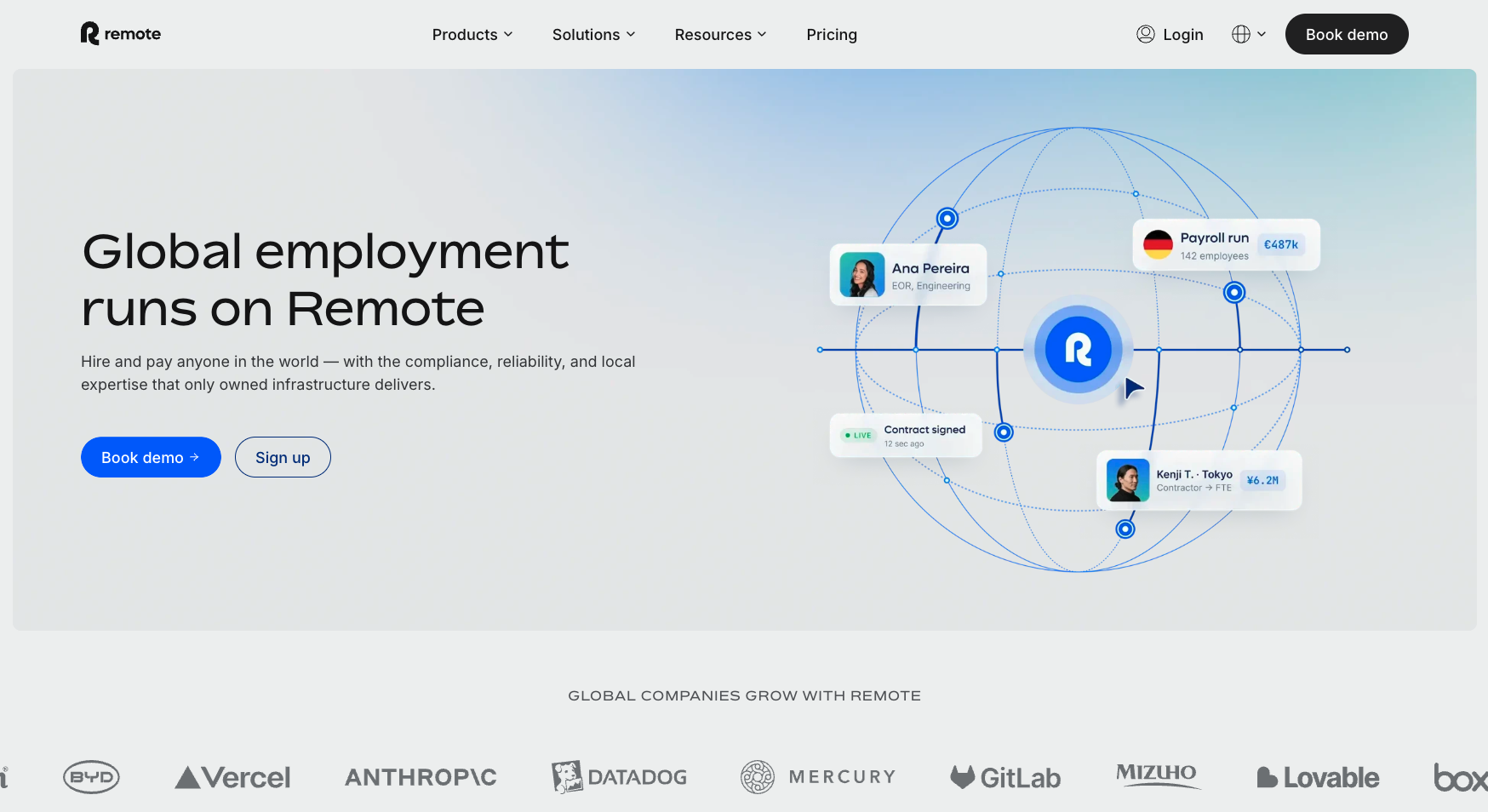Click the Vercel logo
The height and width of the screenshot is (812, 1488).
pos(232,777)
